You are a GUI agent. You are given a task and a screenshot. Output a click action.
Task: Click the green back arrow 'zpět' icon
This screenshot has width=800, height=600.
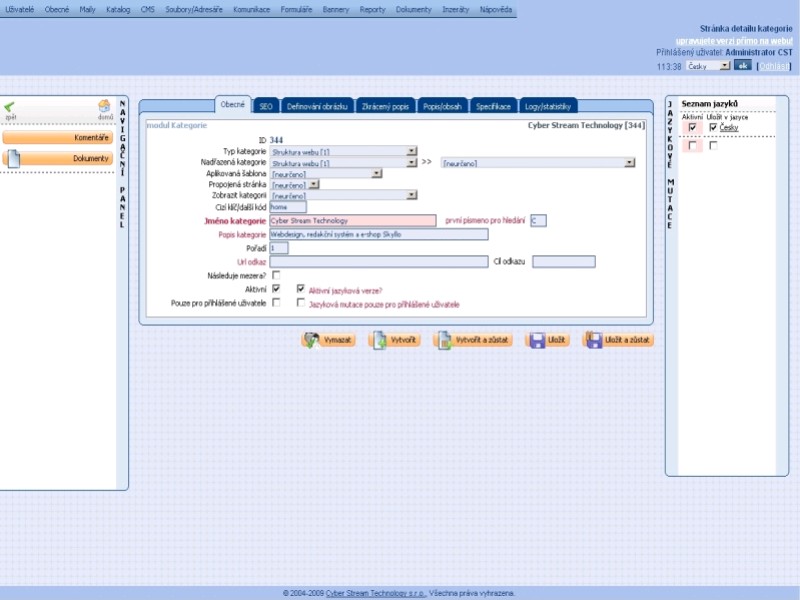coord(10,106)
